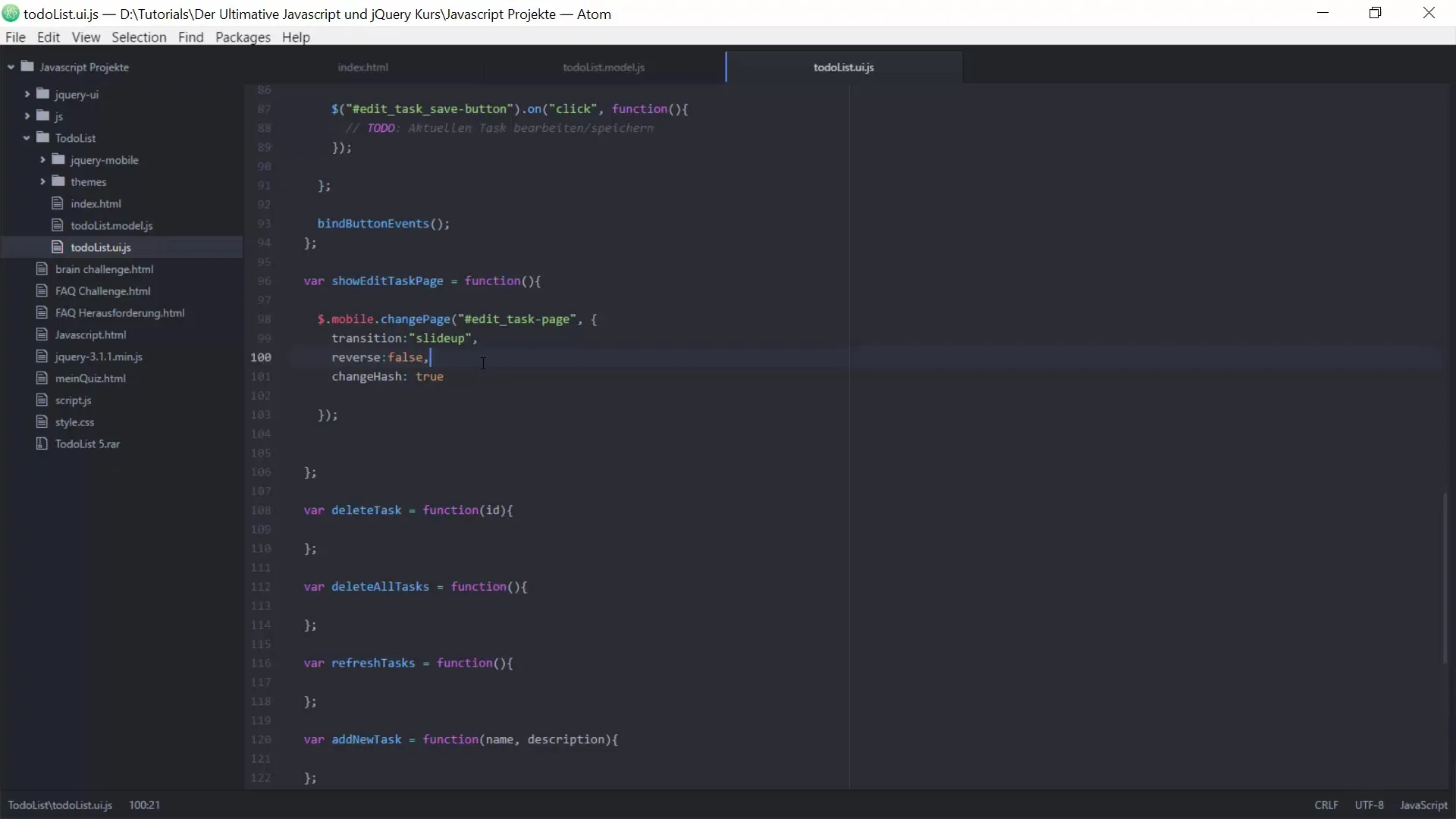Screen dimensions: 1456x819
Task: Change JavaScript grammar in status bar
Action: click(1423, 805)
